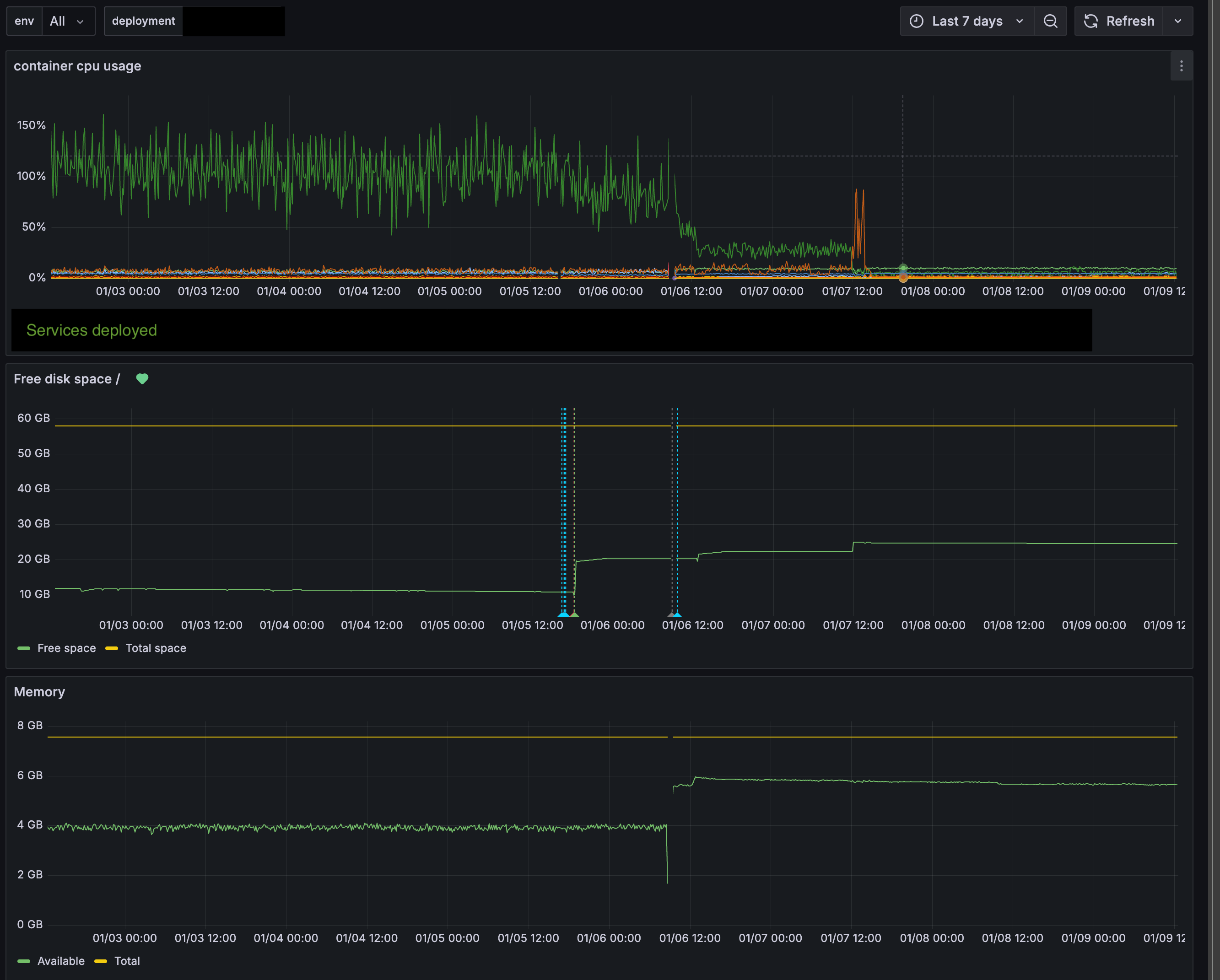Click the Services deployed annotation label
This screenshot has height=980, width=1220.
pyautogui.click(x=91, y=330)
